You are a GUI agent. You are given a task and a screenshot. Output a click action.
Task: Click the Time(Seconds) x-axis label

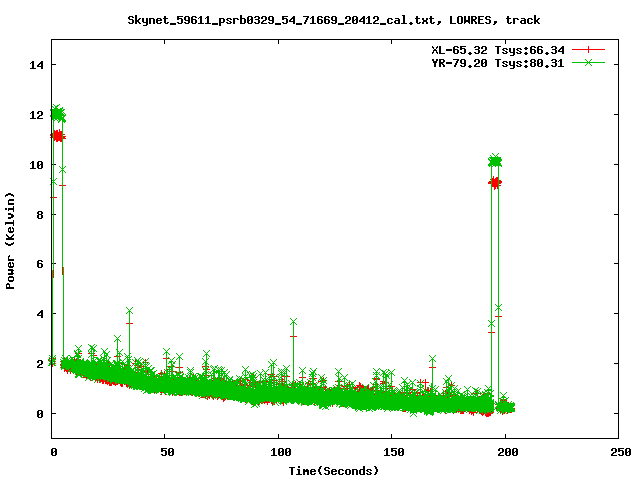point(333,471)
